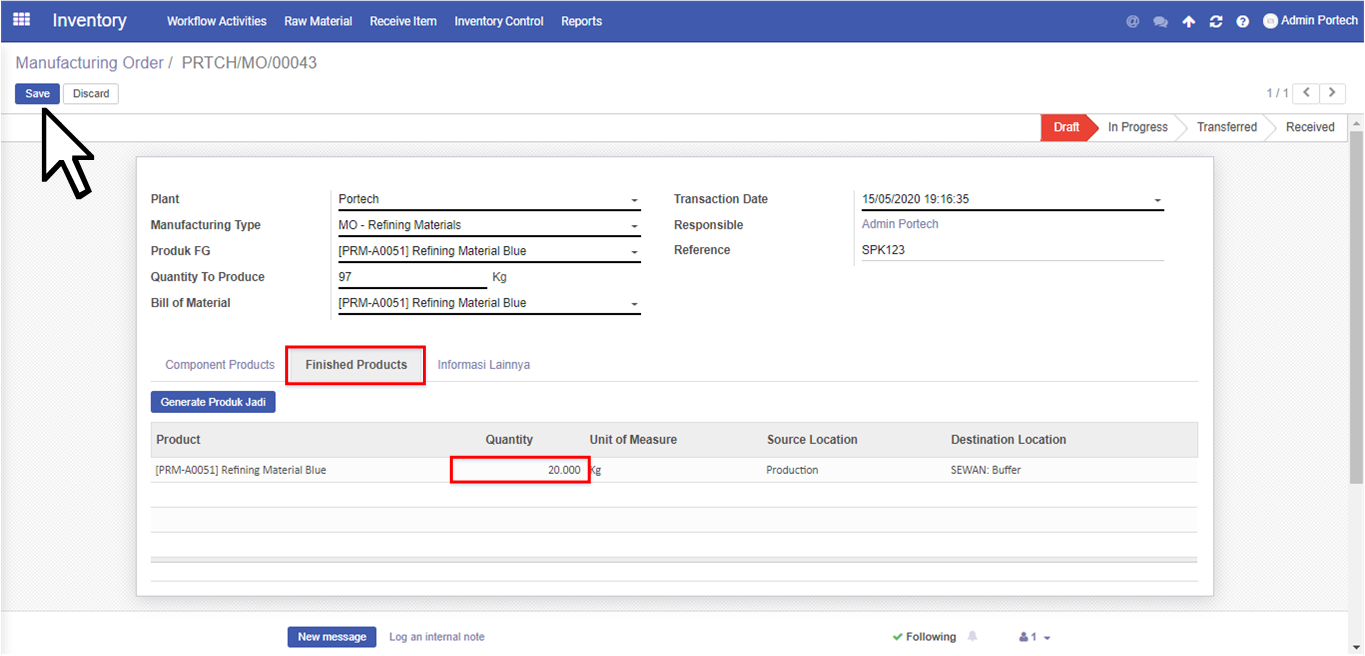Viewport: 1365px width, 656px height.
Task: Switch to the Component Products tab
Action: (220, 365)
